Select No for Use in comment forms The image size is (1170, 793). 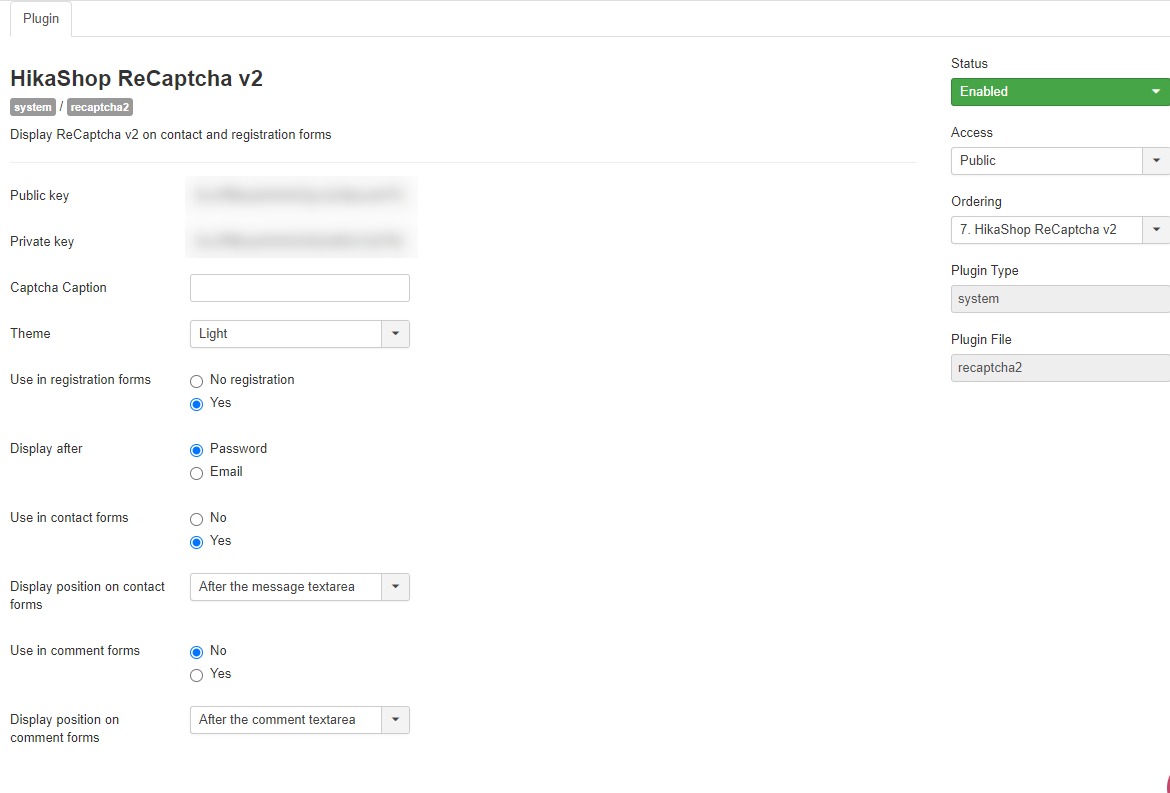pos(196,652)
